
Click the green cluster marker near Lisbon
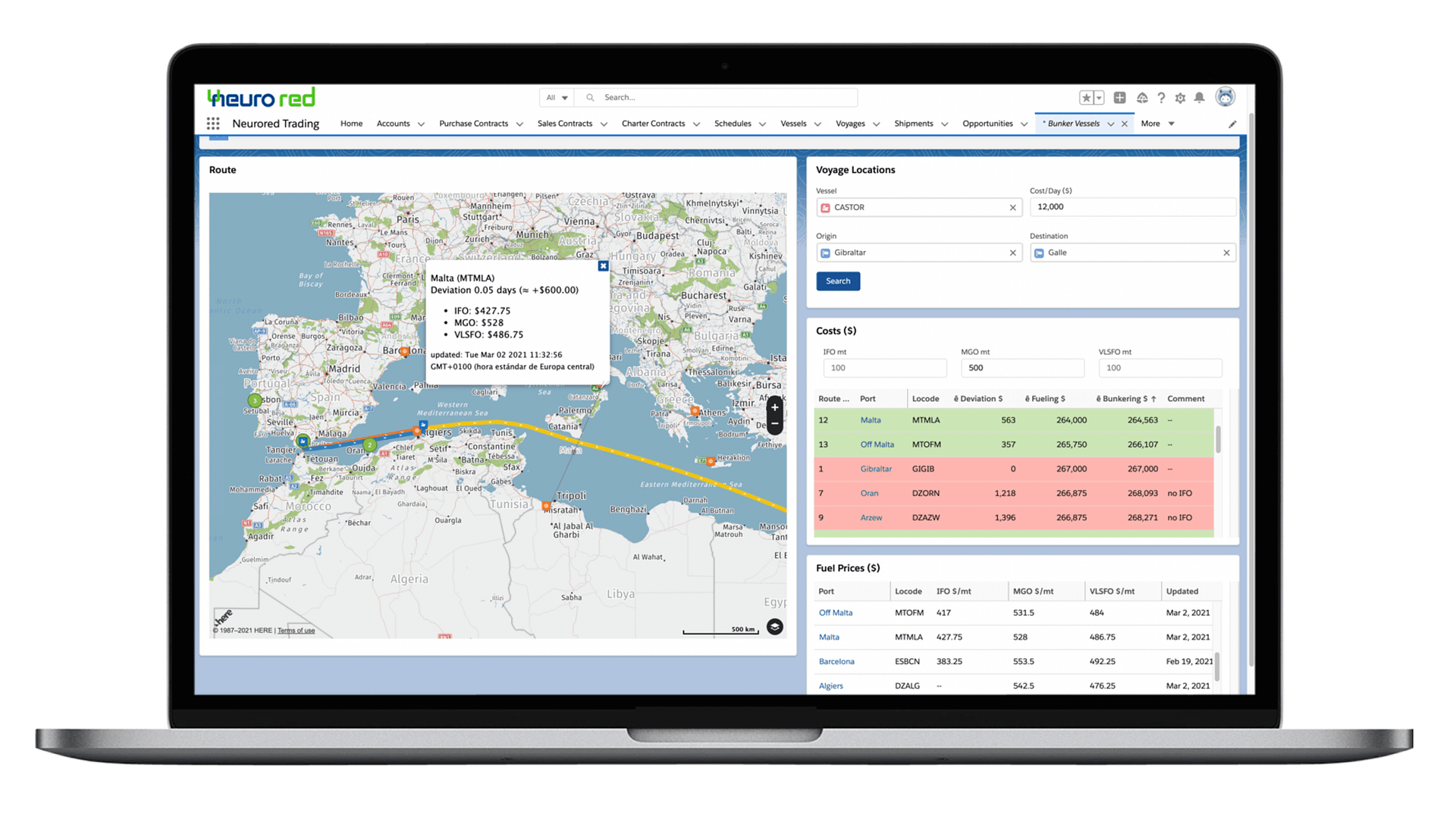point(255,400)
